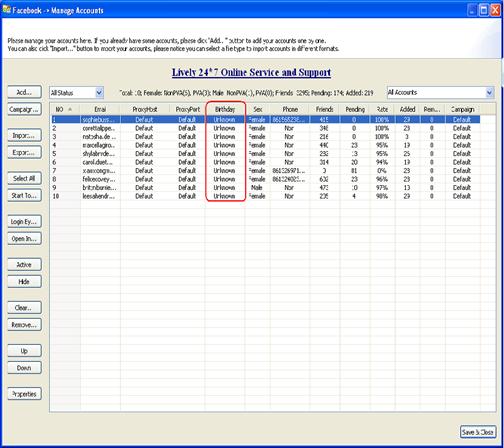The width and height of the screenshot is (504, 448).
Task: Select account row 1 sophiebuss email
Action: [99, 119]
